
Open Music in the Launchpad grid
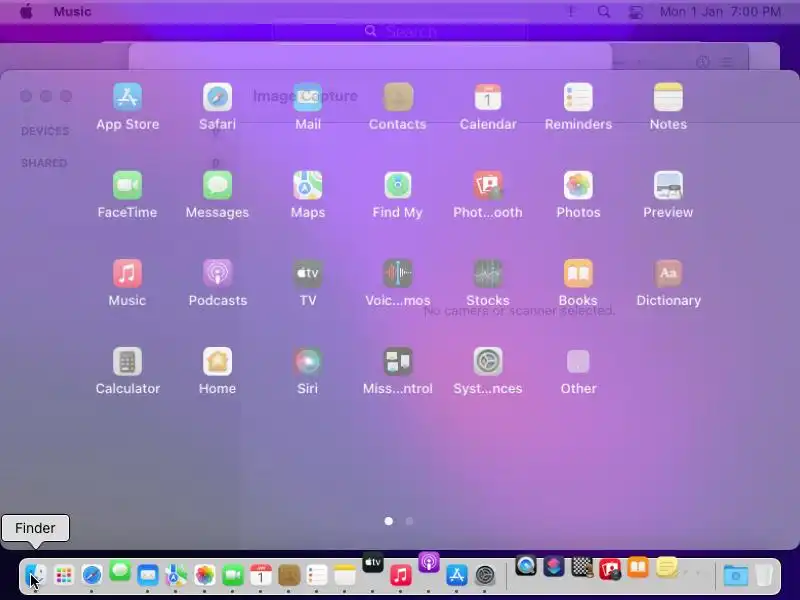pyautogui.click(x=128, y=273)
